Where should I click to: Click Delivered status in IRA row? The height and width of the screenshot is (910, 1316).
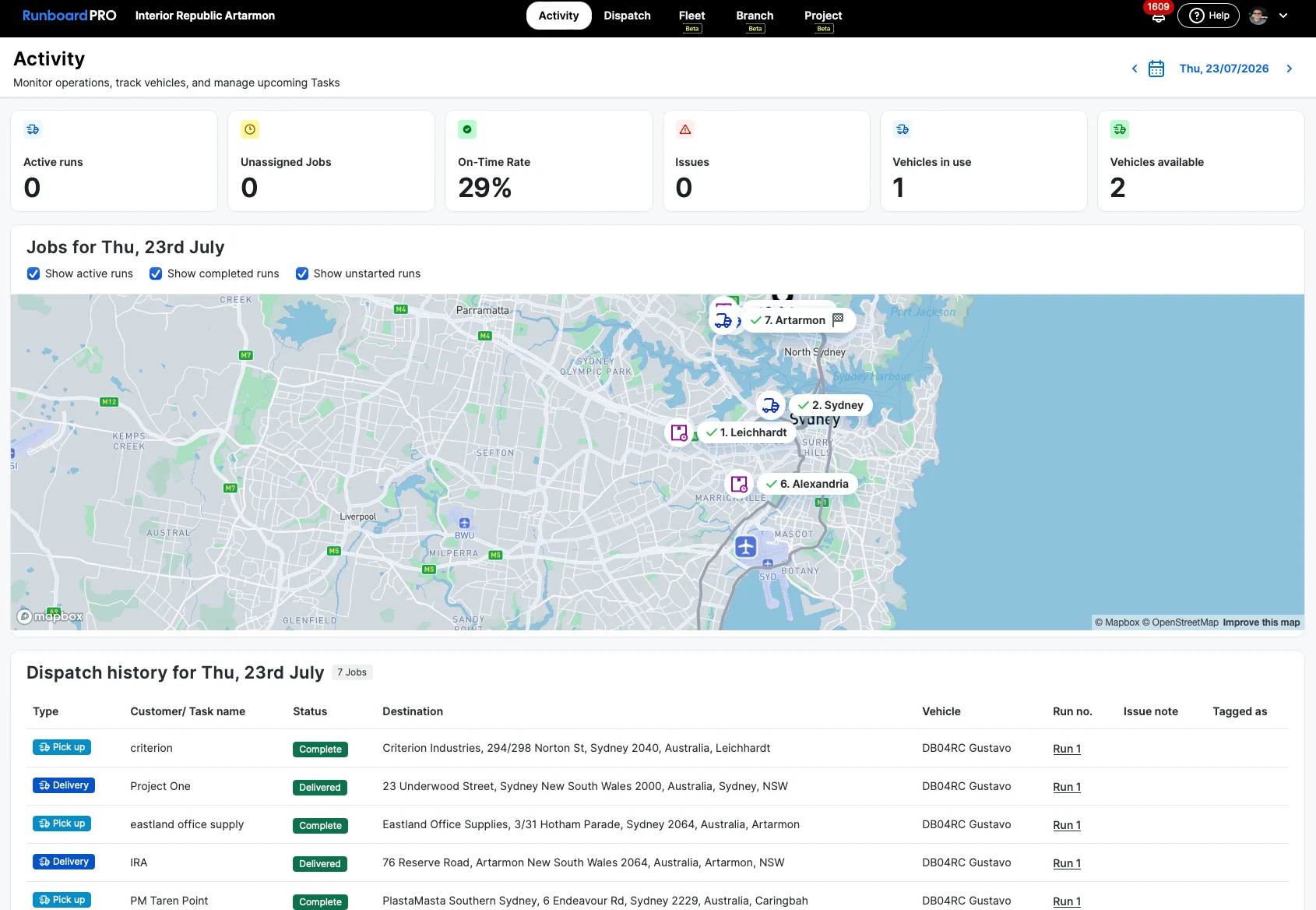point(320,864)
